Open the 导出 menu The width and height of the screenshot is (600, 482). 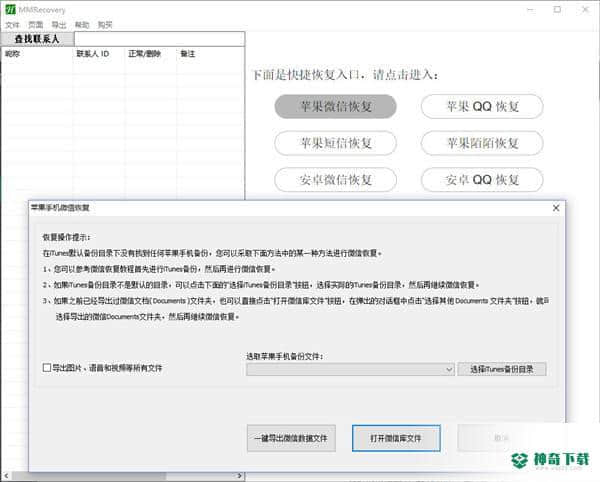[x=59, y=25]
